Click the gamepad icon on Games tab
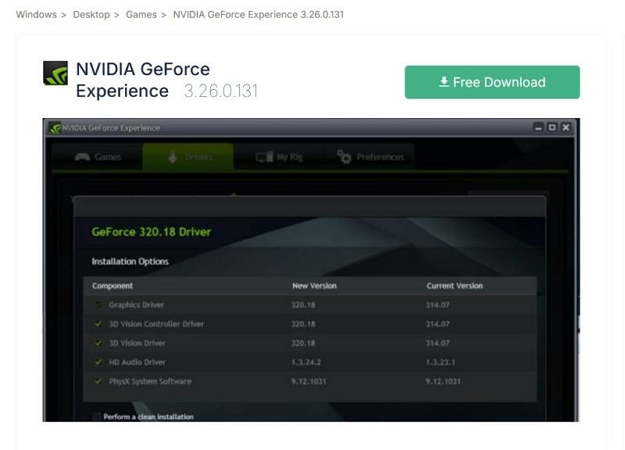Viewport: 625px width, 450px height. 83,157
